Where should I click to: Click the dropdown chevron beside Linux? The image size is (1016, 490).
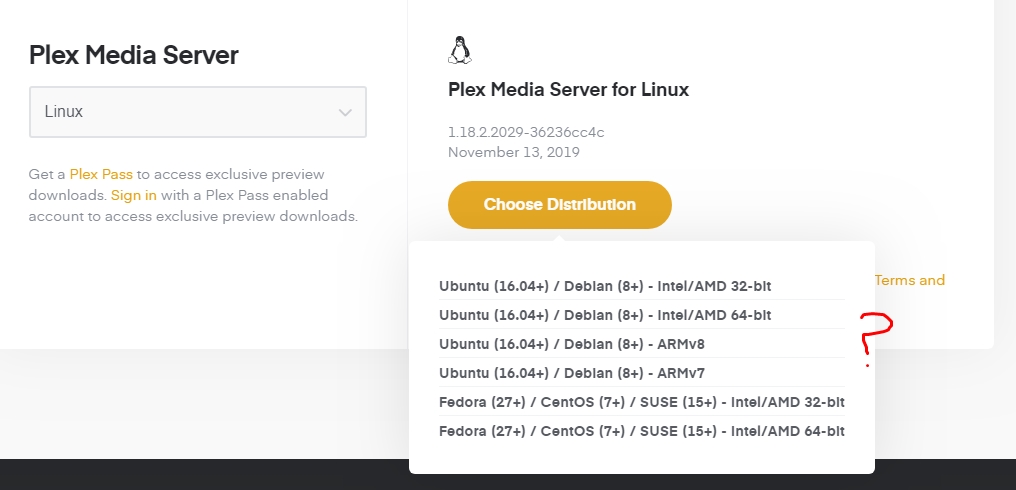click(x=345, y=112)
